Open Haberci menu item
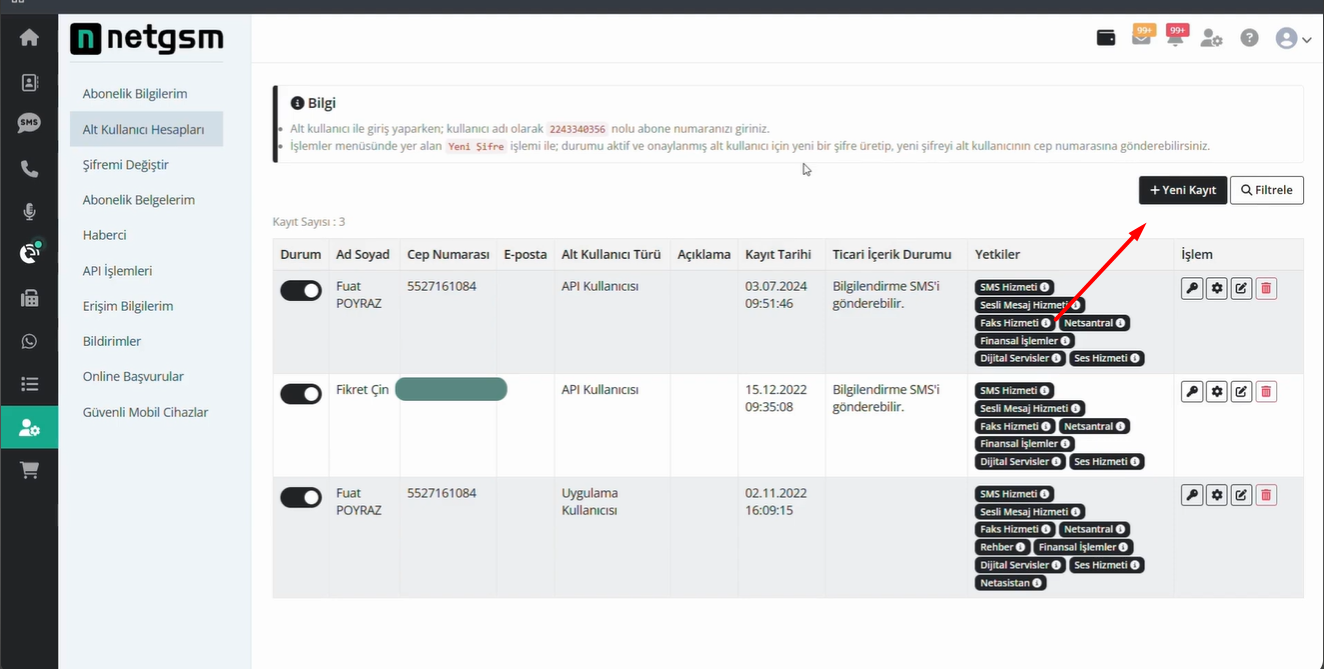This screenshot has width=1324, height=669. pyautogui.click(x=104, y=235)
